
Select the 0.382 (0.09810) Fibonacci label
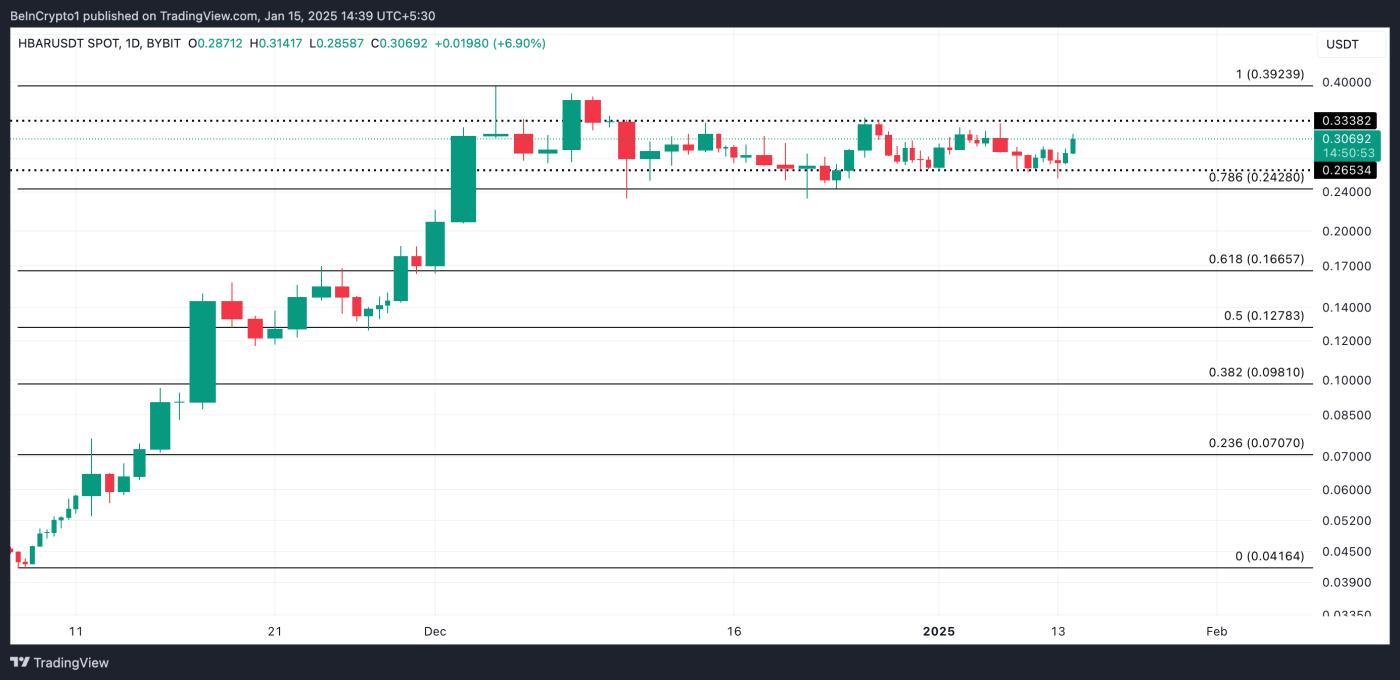point(1256,372)
